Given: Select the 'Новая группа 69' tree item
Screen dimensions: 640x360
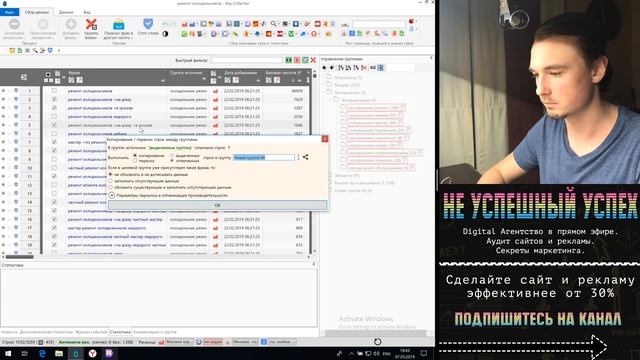Looking at the screenshot, I should pos(353,191).
